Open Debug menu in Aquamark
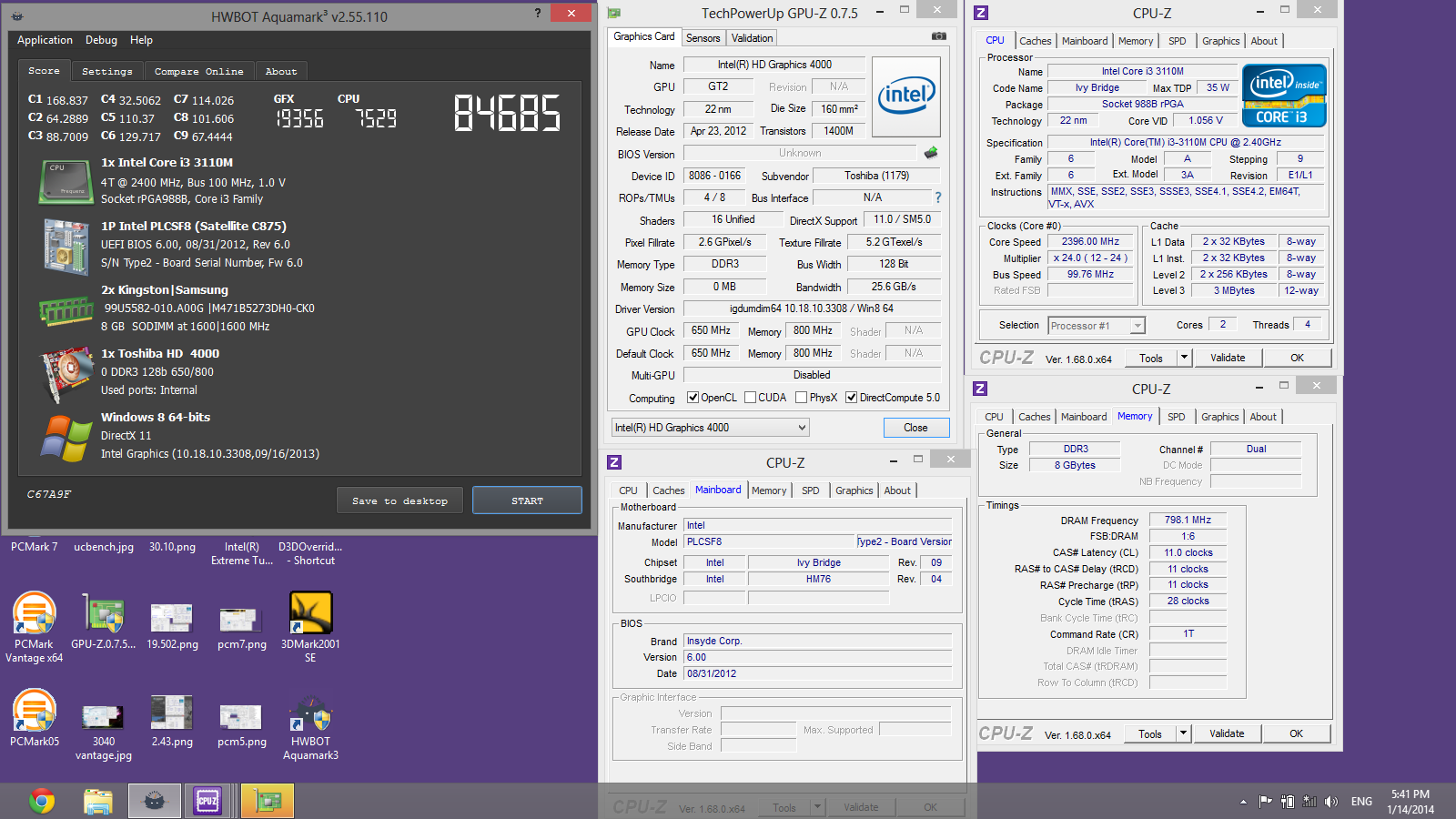This screenshot has width=1456, height=819. (x=101, y=40)
